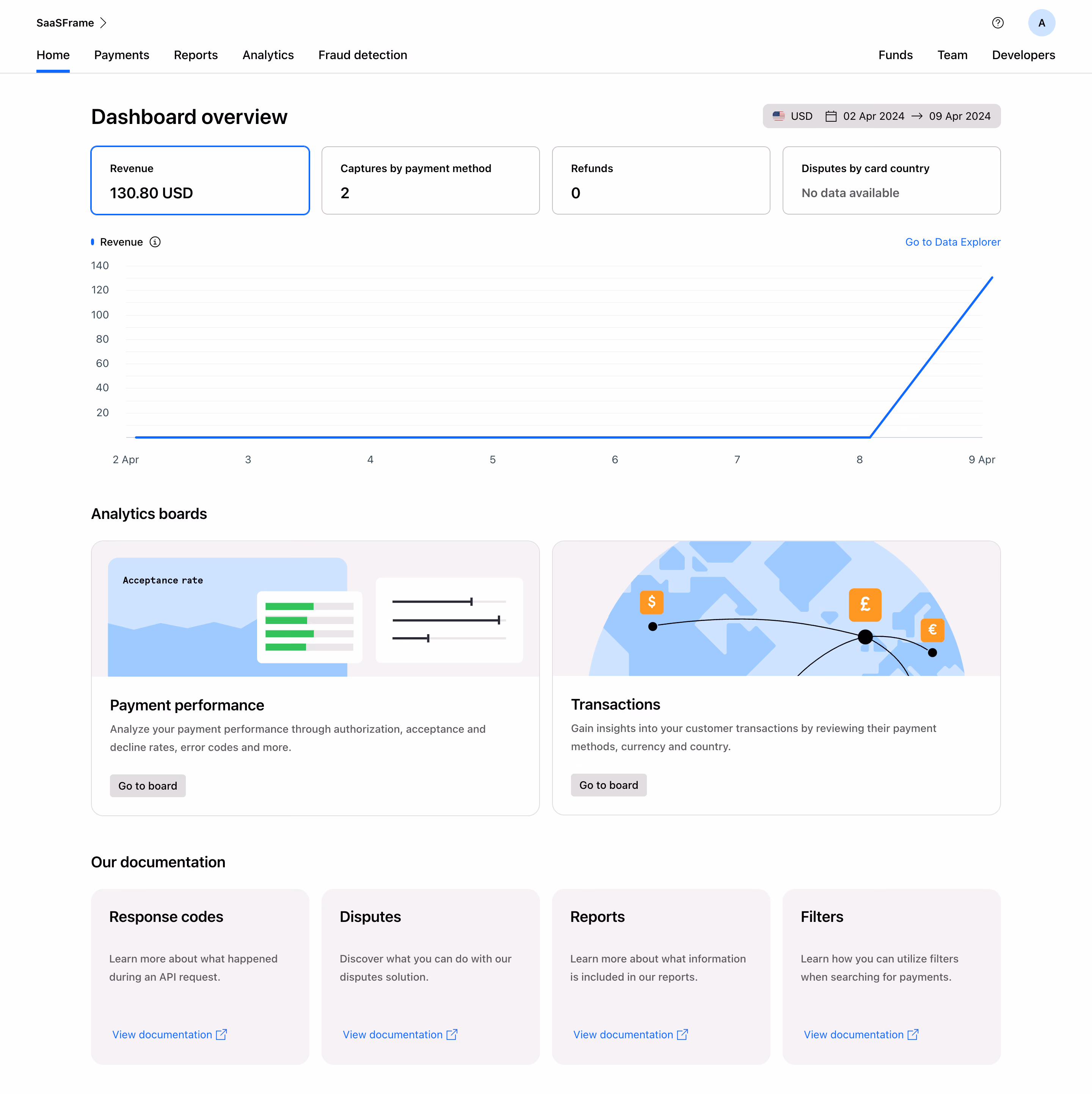View documentation for Response codes
Screen dimensions: 1092x1094
[x=169, y=1034]
